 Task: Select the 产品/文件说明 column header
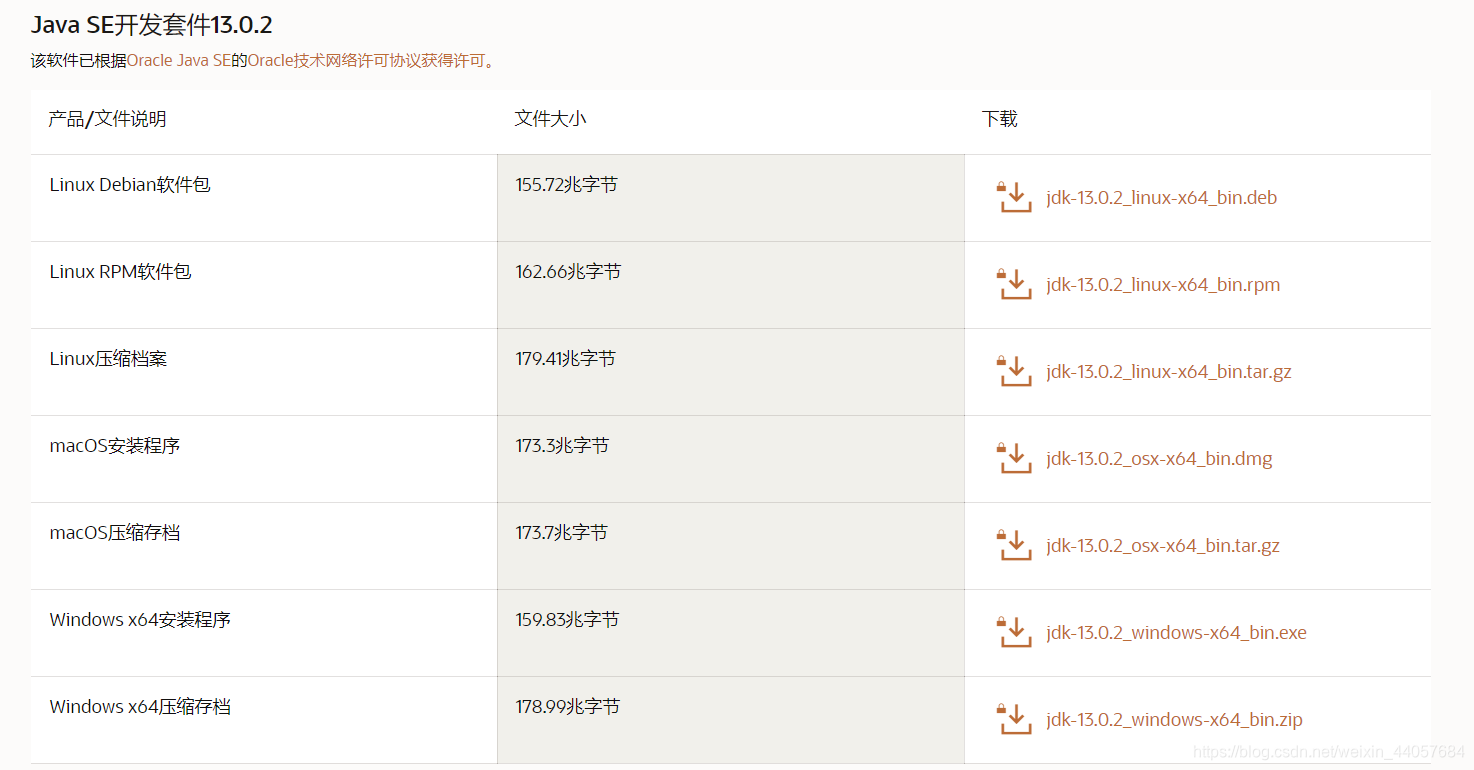pyautogui.click(x=107, y=119)
